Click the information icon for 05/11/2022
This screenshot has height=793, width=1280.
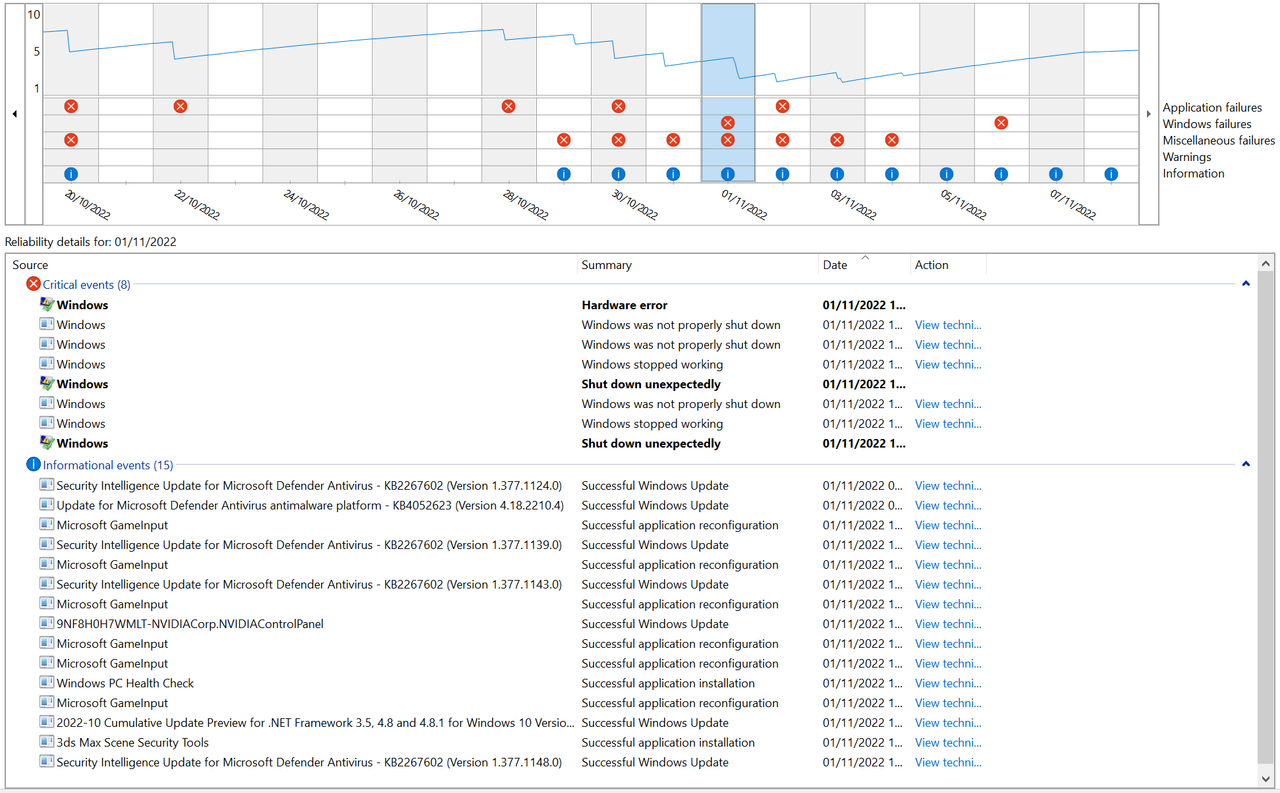tap(946, 174)
